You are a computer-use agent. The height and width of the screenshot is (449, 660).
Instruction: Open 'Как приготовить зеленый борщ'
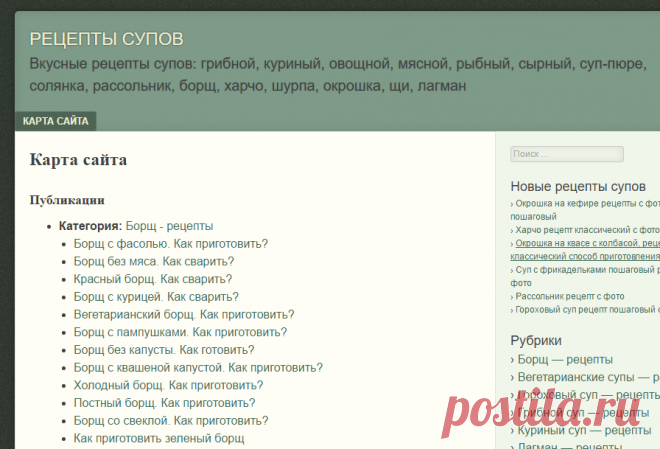159,438
